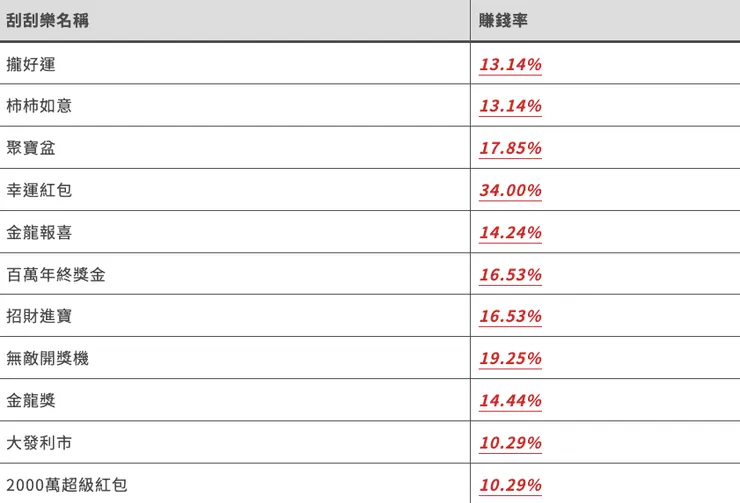Select the 金龍報喜 name cell
This screenshot has width=740, height=503.
coord(39,233)
